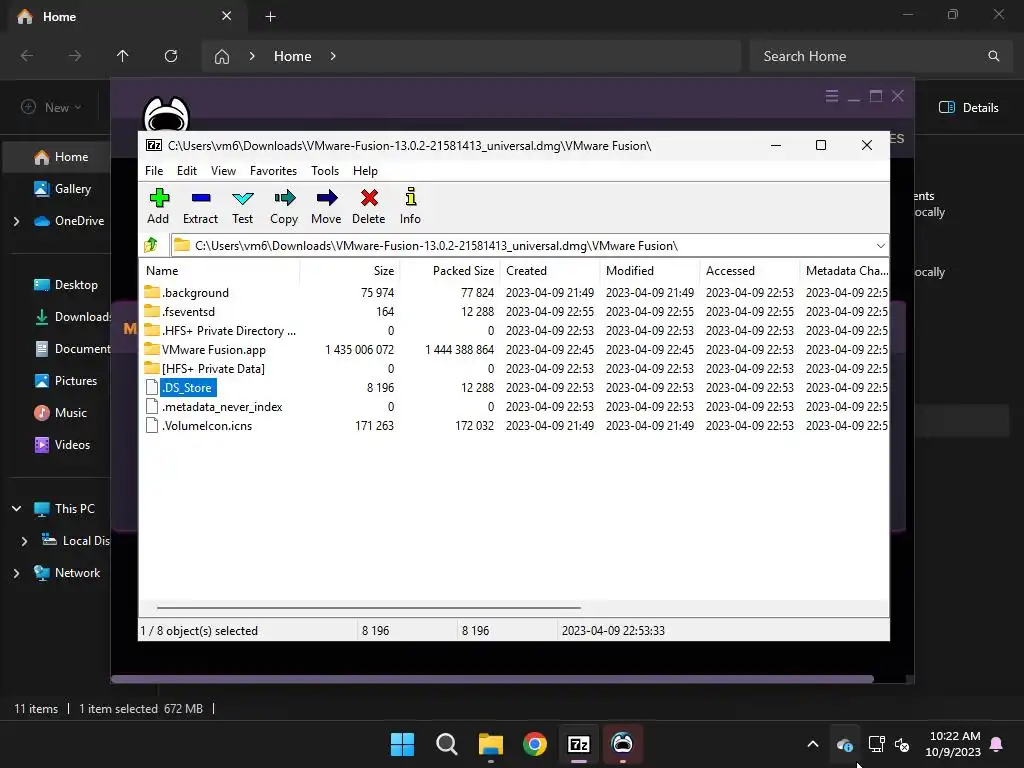
Task: Click the Move toolbar icon
Action: pyautogui.click(x=326, y=206)
